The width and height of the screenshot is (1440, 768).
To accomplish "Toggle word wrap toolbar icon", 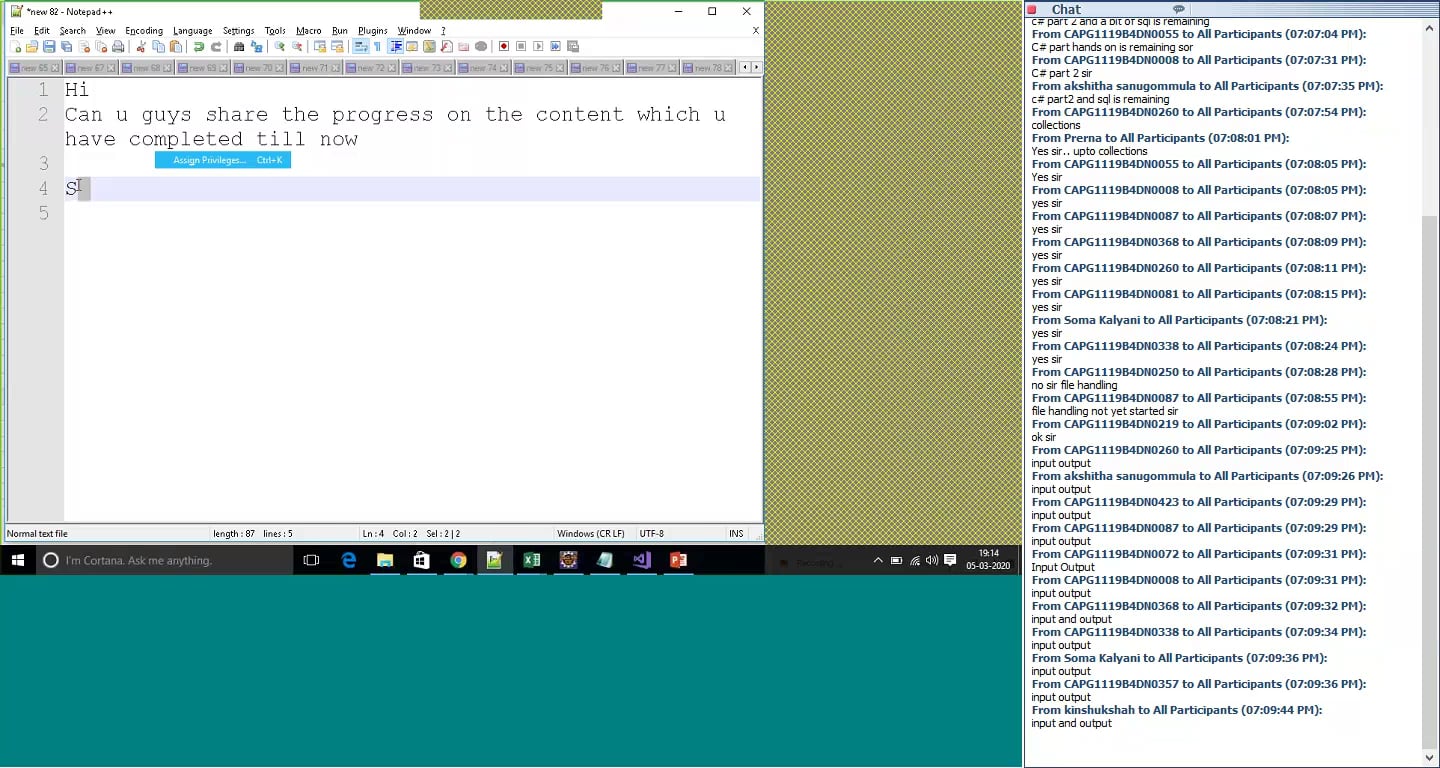I will [359, 46].
